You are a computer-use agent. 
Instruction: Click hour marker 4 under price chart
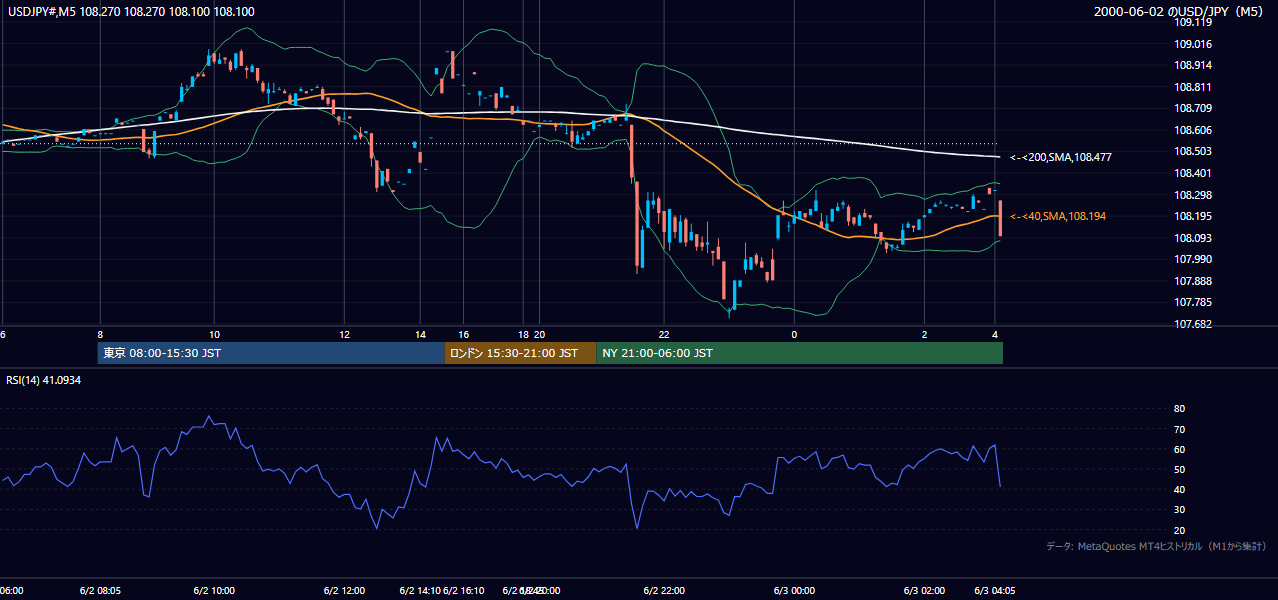(995, 334)
